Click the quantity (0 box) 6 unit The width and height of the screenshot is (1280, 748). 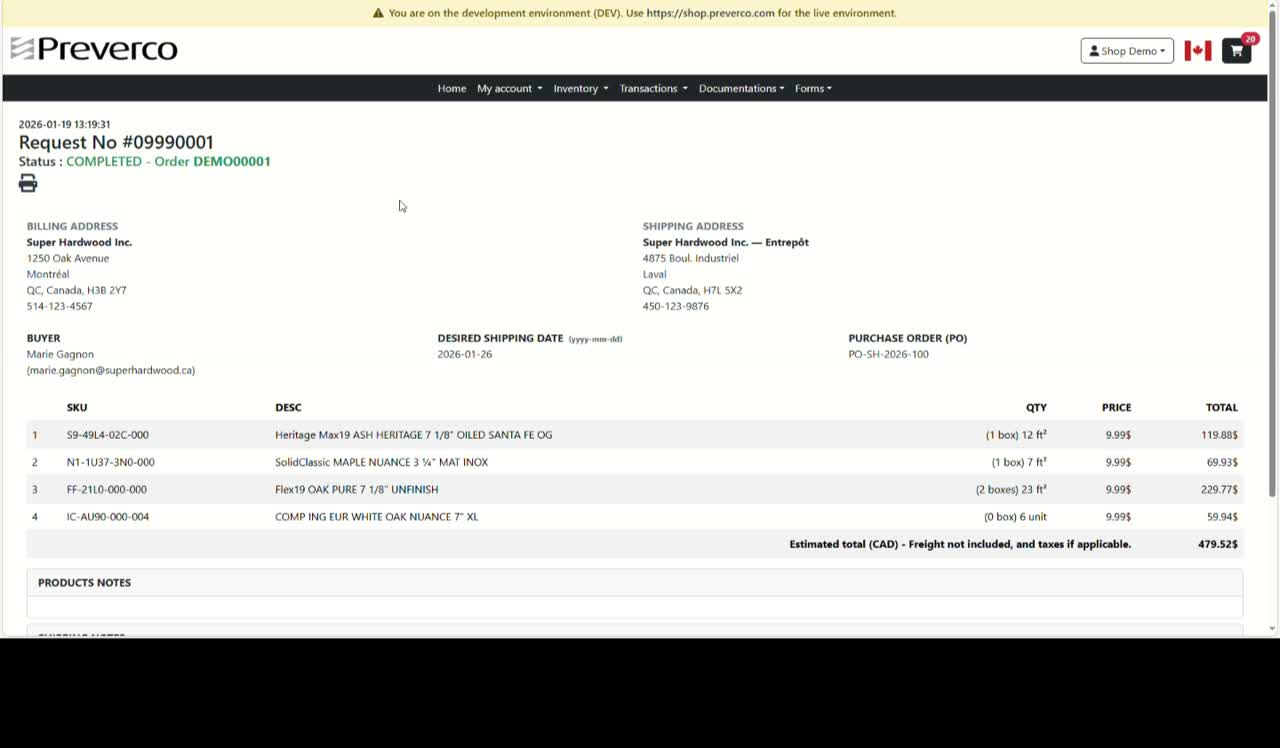tap(1016, 517)
